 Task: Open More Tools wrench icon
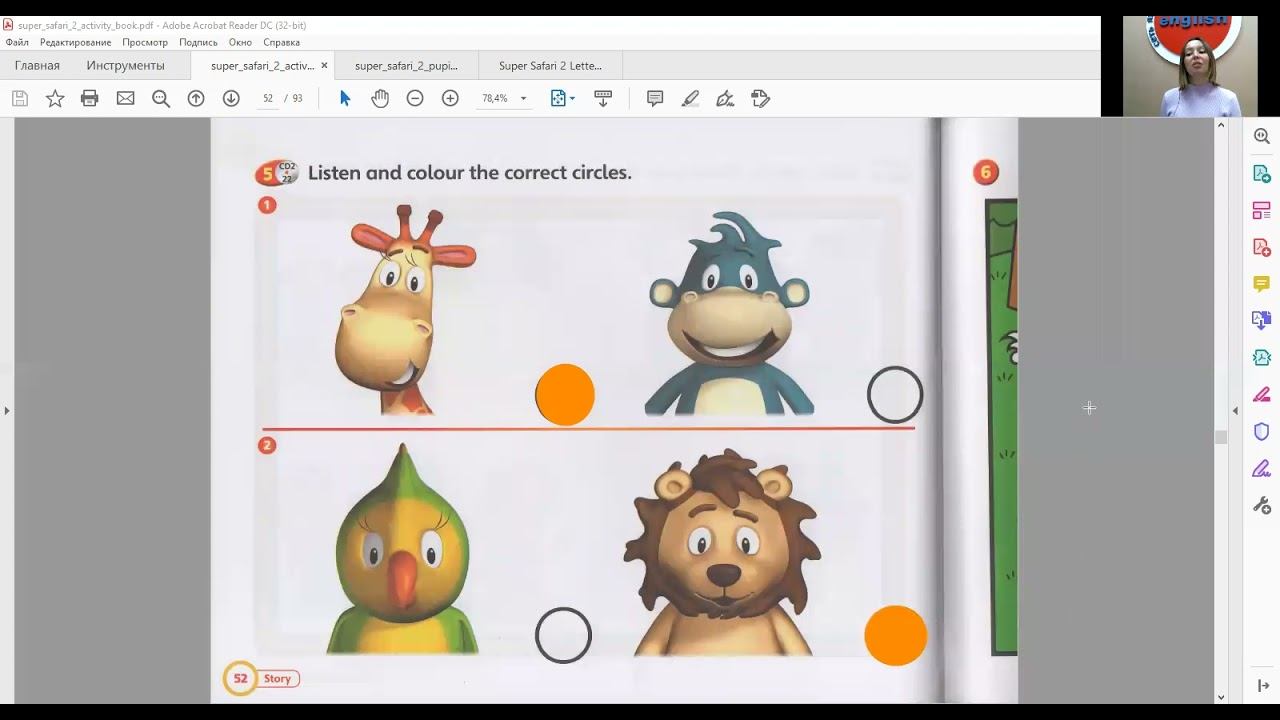pyautogui.click(x=1262, y=505)
